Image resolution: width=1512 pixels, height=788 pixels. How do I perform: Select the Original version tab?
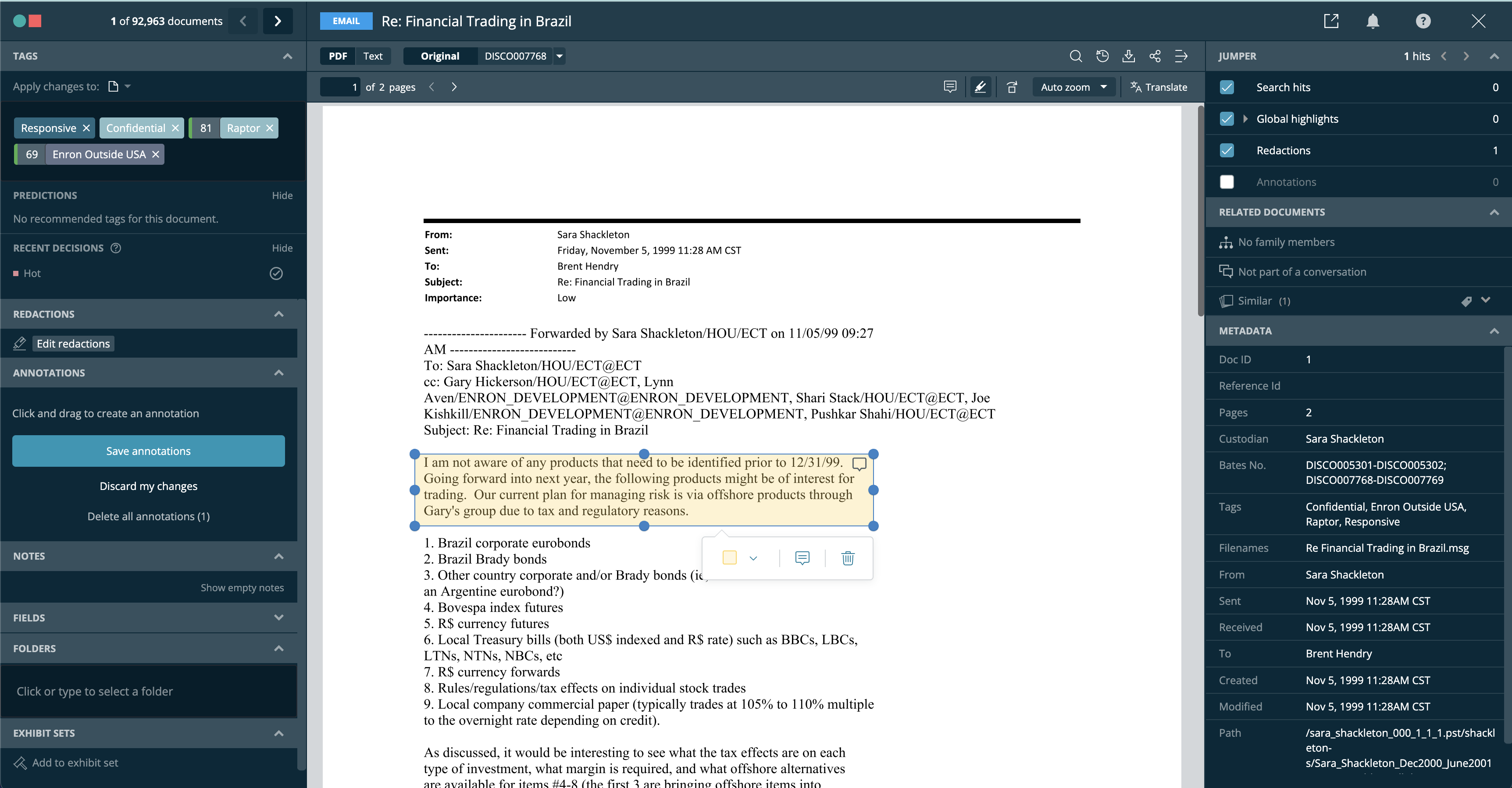click(440, 57)
